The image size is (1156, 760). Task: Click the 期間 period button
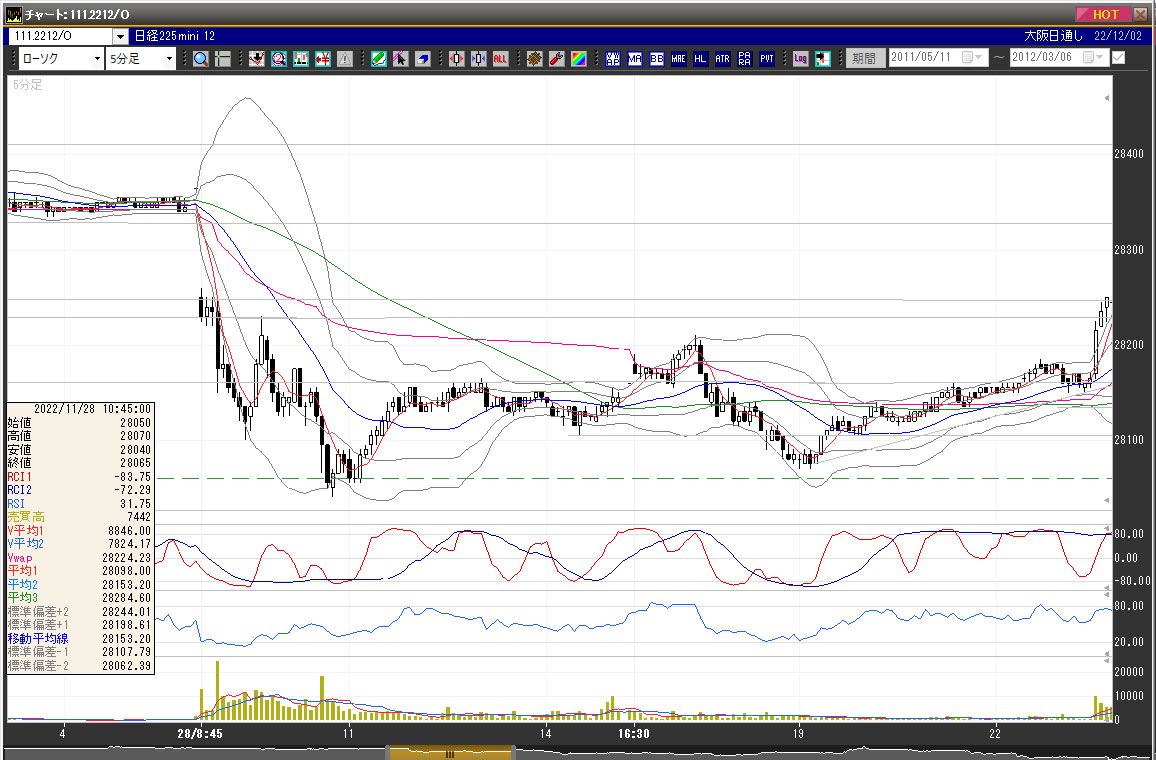[x=865, y=58]
